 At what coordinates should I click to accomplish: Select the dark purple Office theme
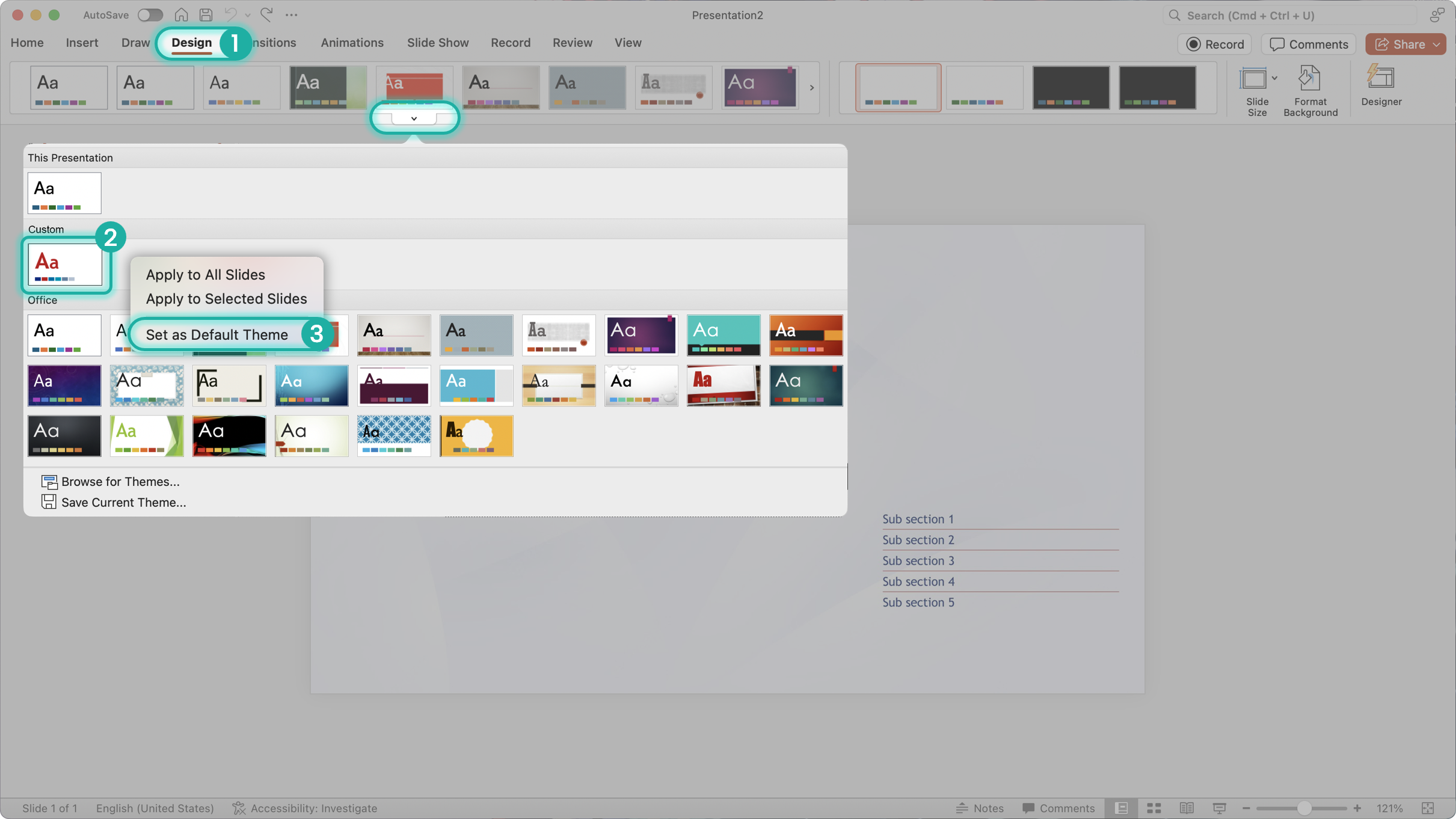point(641,335)
